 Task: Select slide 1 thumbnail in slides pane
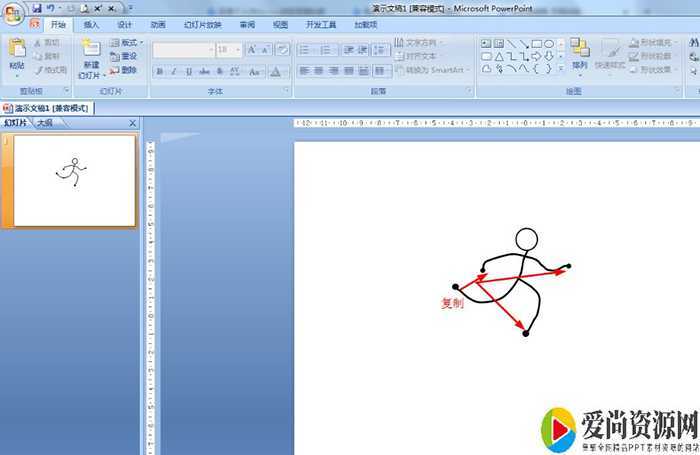coord(75,181)
